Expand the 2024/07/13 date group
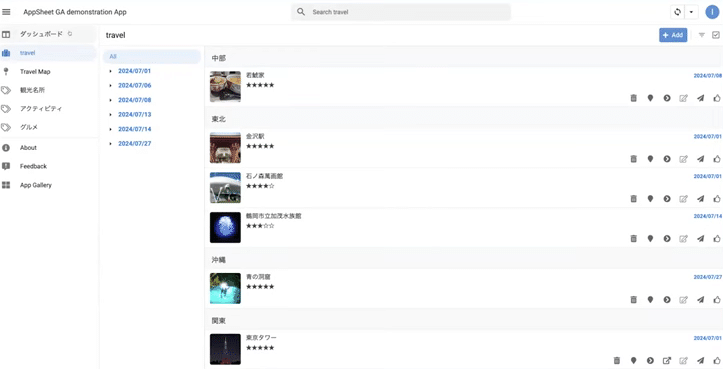Image resolution: width=723 pixels, height=369 pixels. pos(111,114)
